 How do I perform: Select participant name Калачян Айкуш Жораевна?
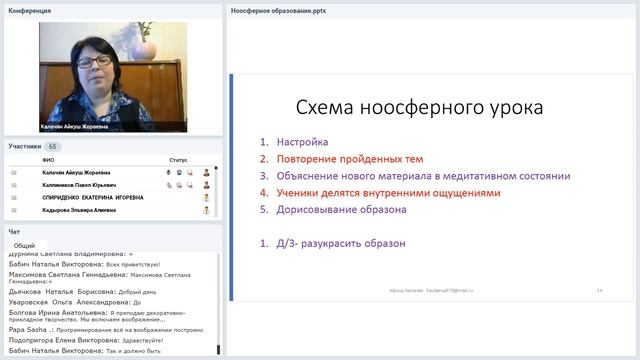[x=76, y=173]
